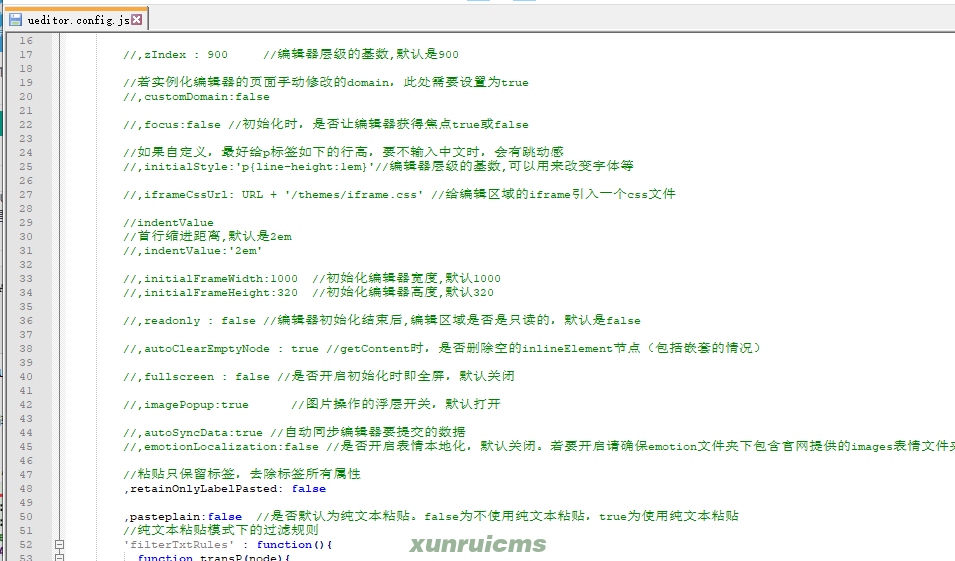Collapse the transP function fold marker at line 53
Image resolution: width=955 pixels, height=561 pixels.
click(x=59, y=557)
